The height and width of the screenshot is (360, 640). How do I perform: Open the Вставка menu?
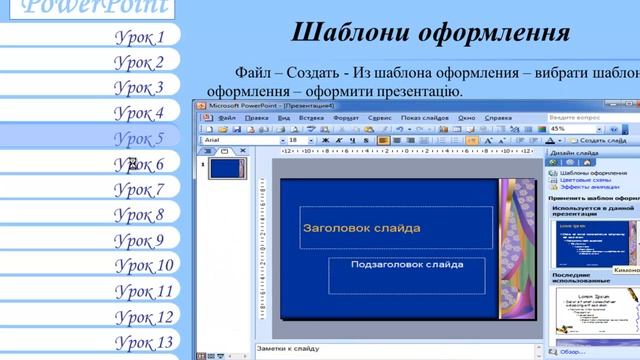(x=311, y=118)
